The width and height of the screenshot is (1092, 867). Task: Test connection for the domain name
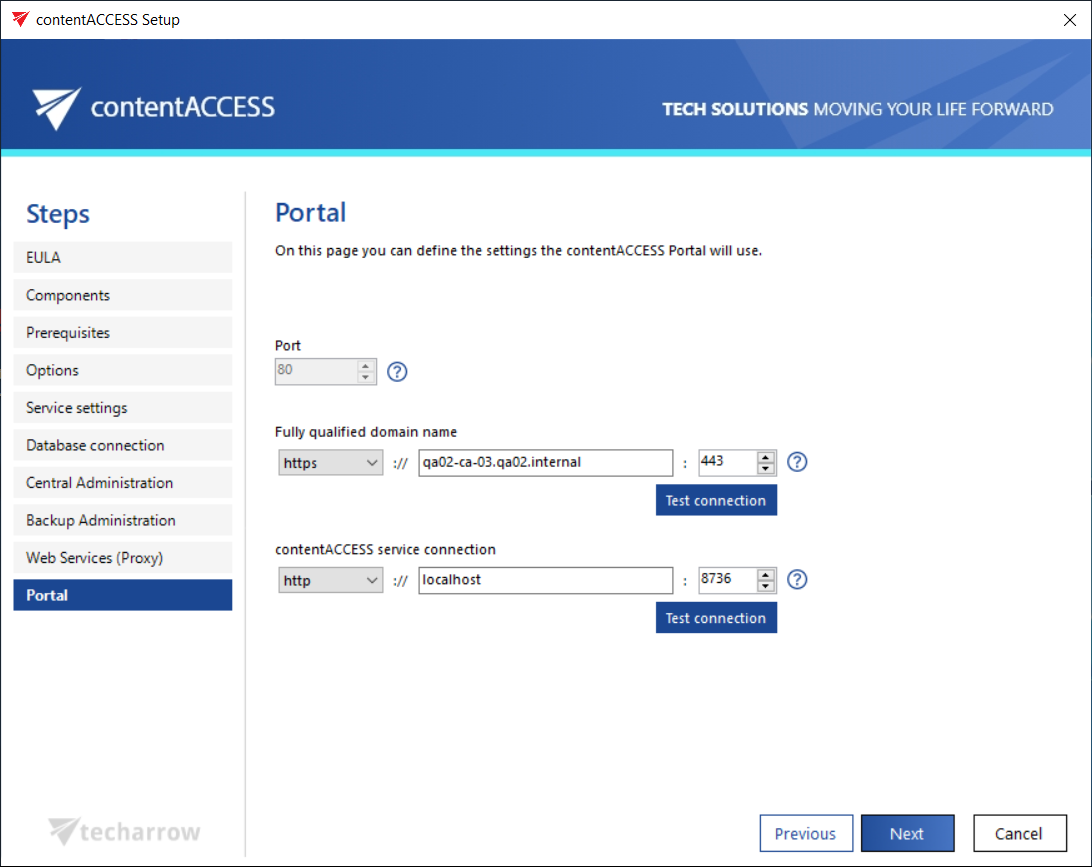pyautogui.click(x=716, y=500)
